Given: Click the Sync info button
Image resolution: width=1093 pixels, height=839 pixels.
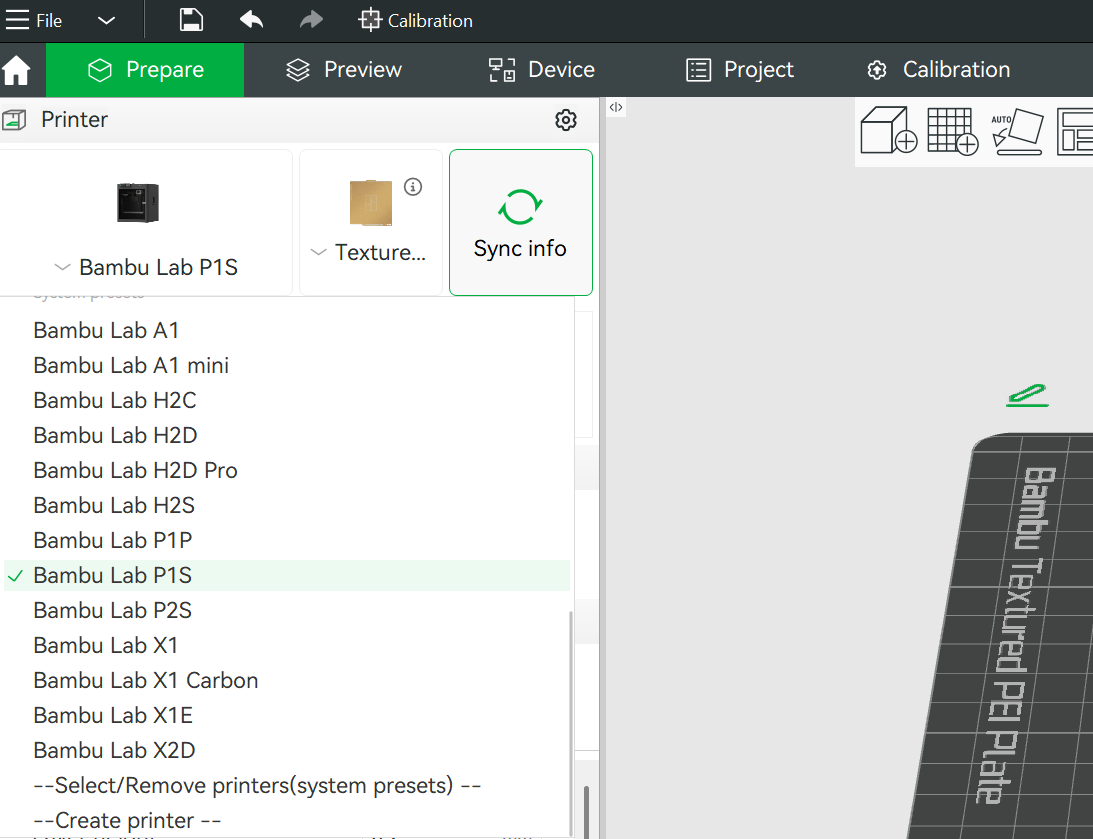Looking at the screenshot, I should coord(521,222).
